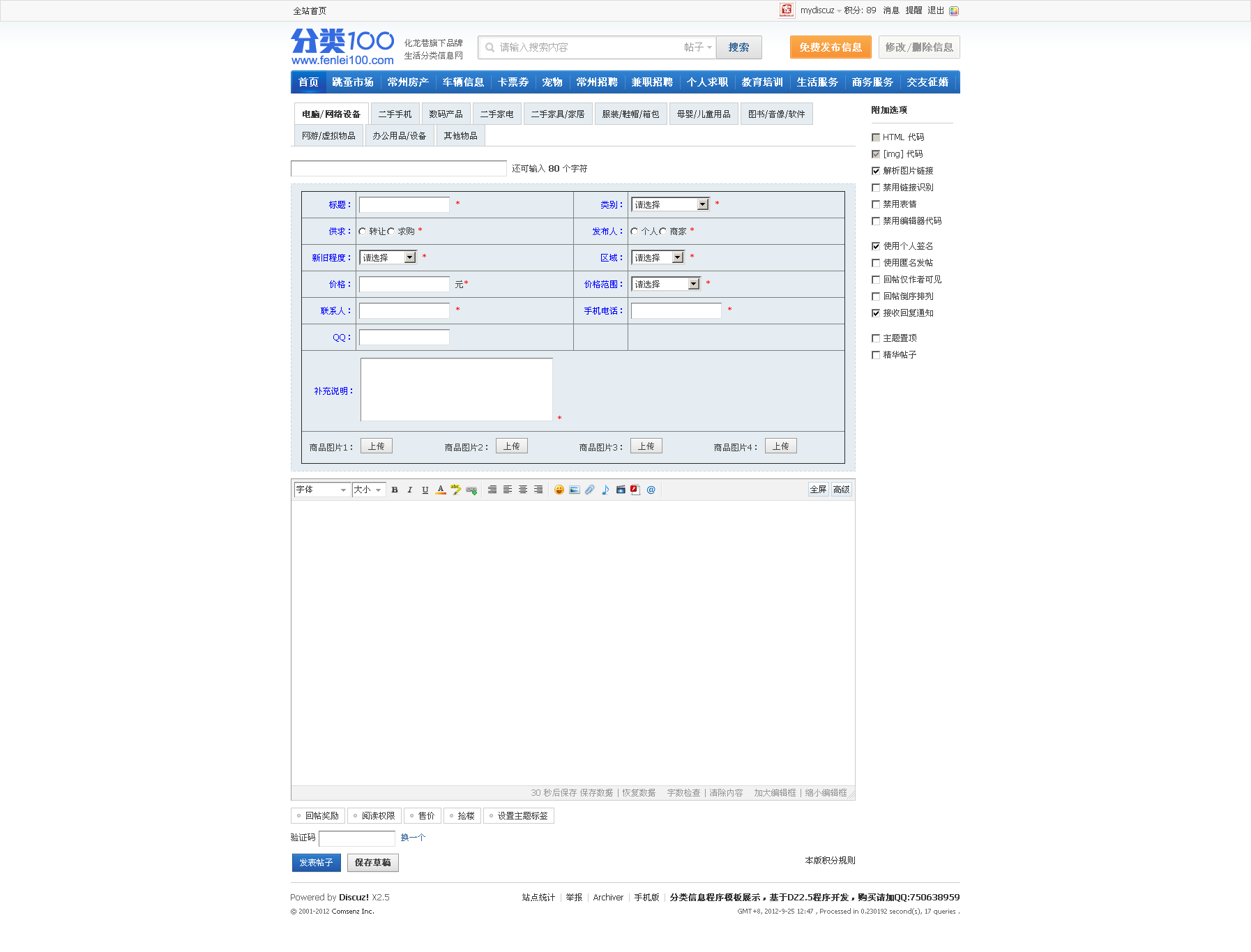Select the 转让 radio button
Image resolution: width=1251 pixels, height=952 pixels.
tap(363, 232)
